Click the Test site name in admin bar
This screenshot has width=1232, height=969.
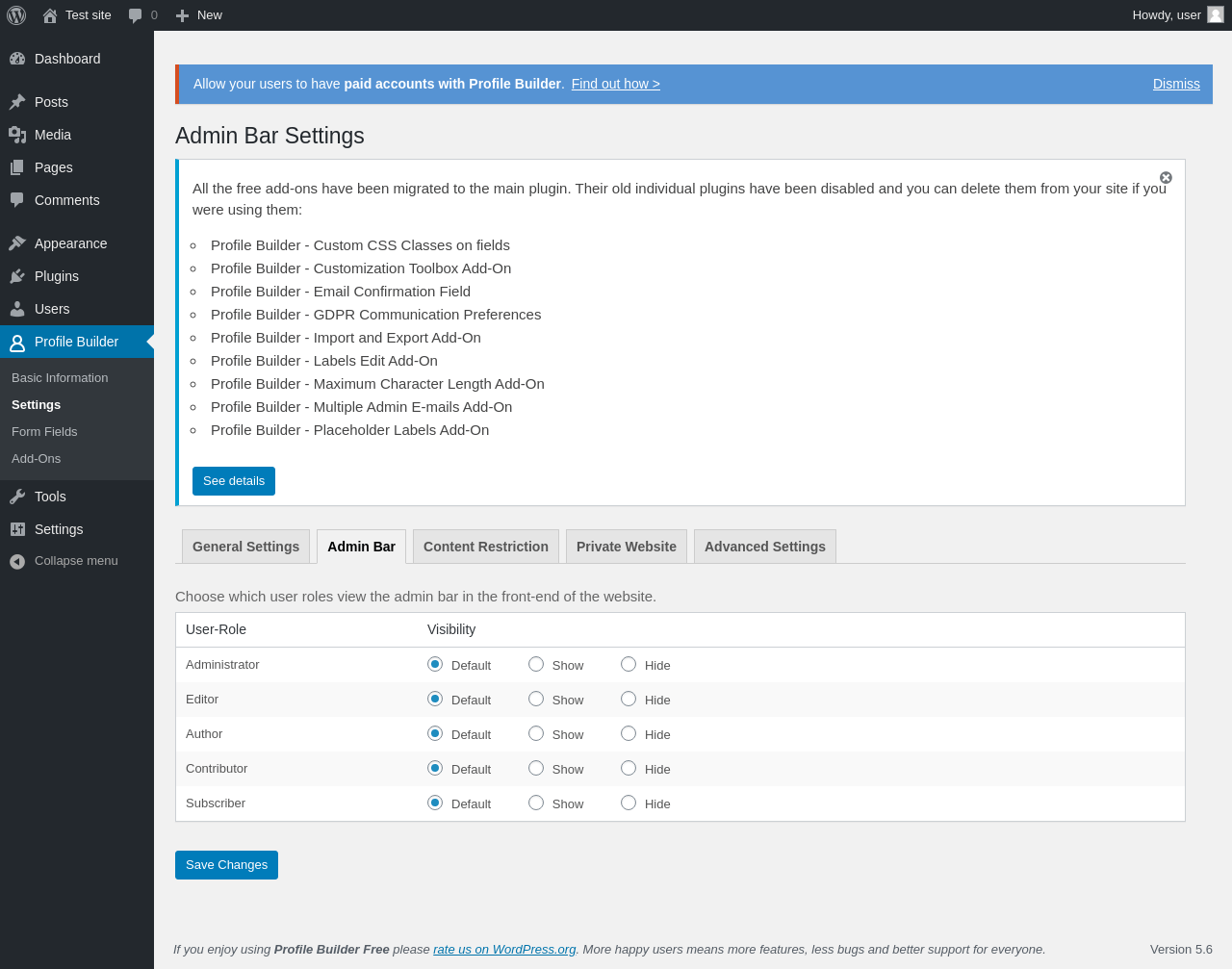(x=89, y=15)
